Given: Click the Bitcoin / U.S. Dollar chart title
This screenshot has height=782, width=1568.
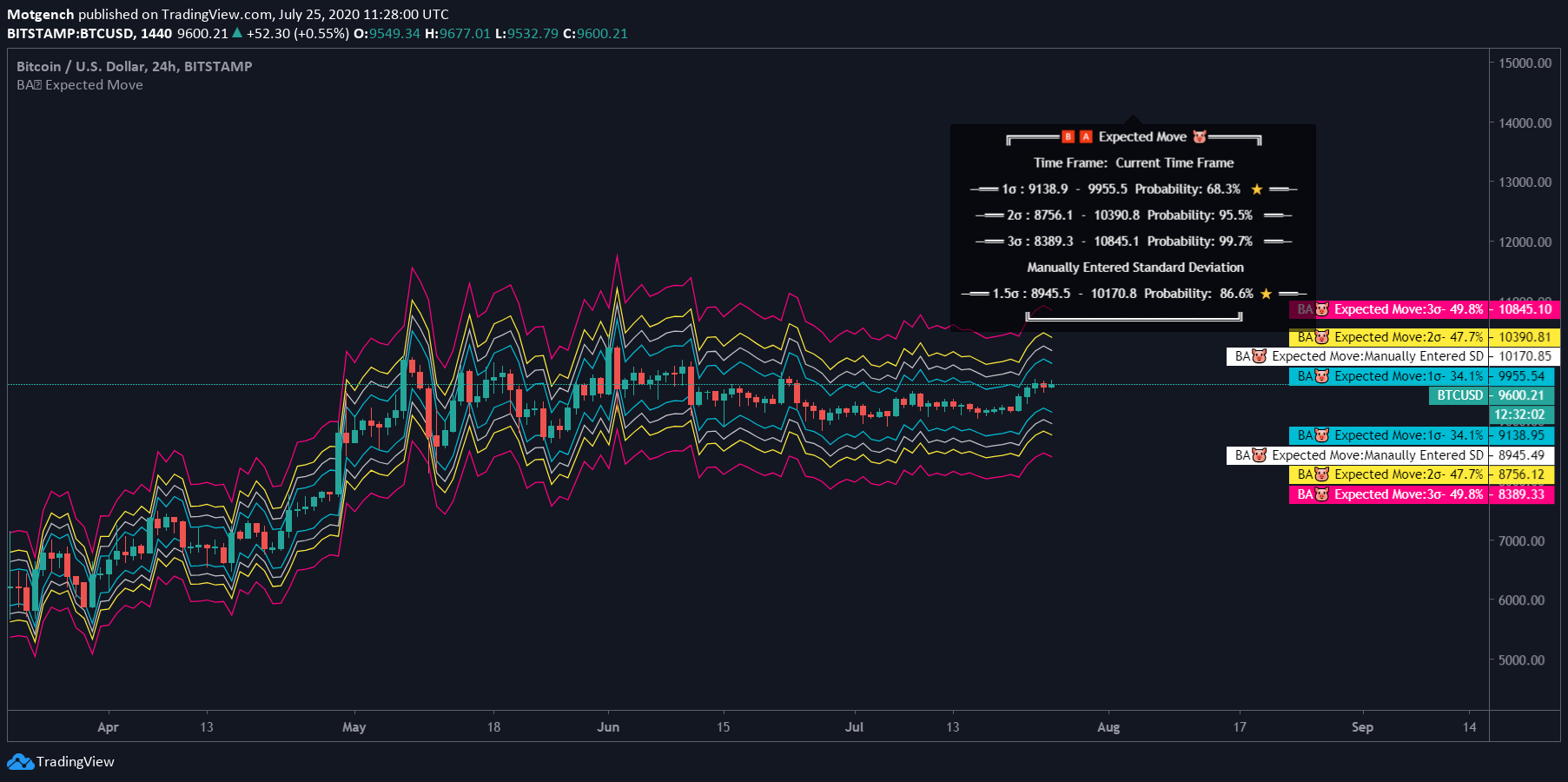Looking at the screenshot, I should click(x=135, y=66).
